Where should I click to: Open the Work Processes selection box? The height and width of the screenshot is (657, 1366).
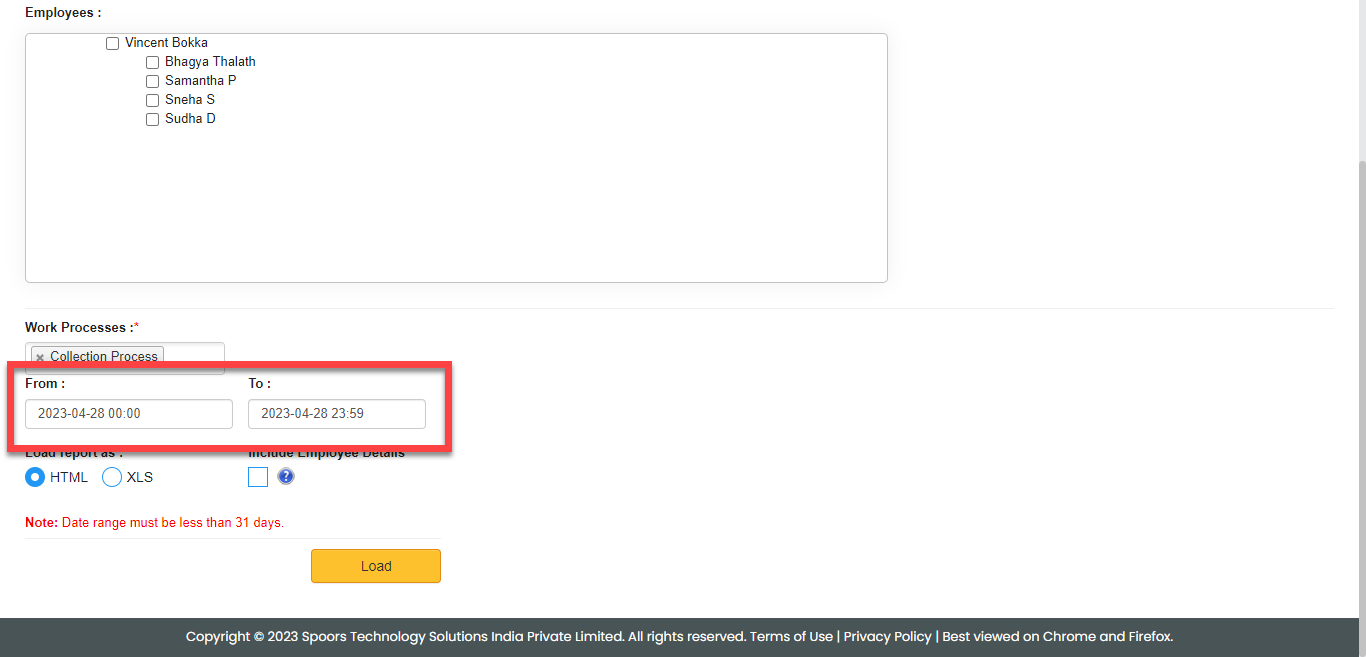[x=194, y=356]
